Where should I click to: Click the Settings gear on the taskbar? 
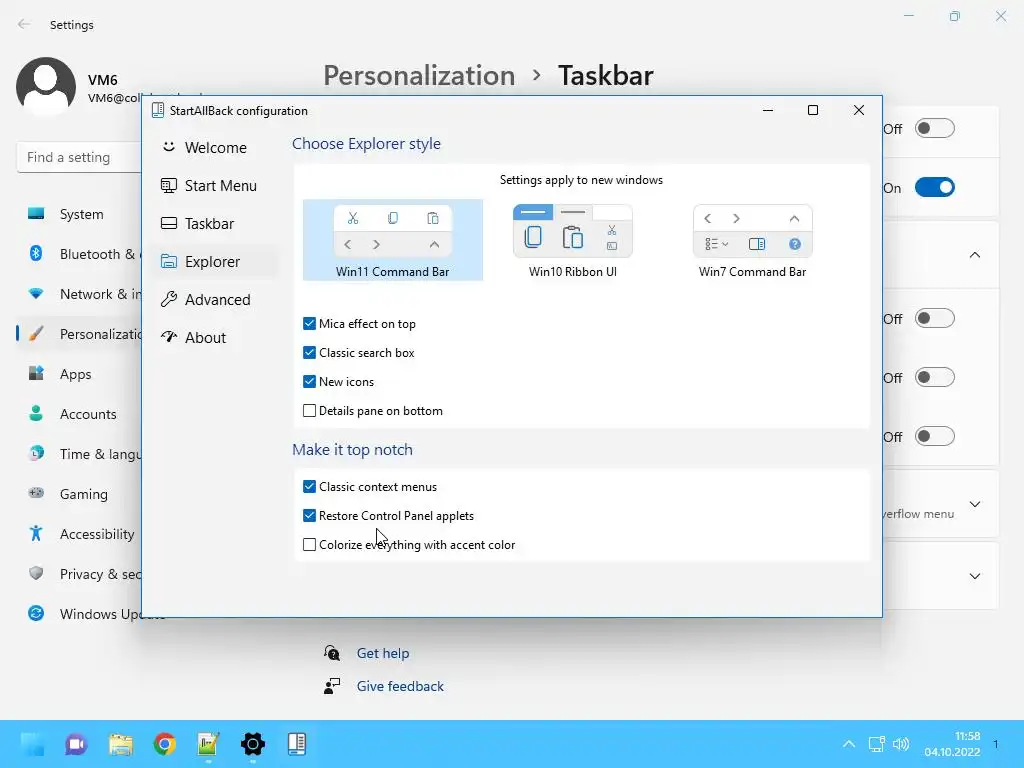point(253,744)
